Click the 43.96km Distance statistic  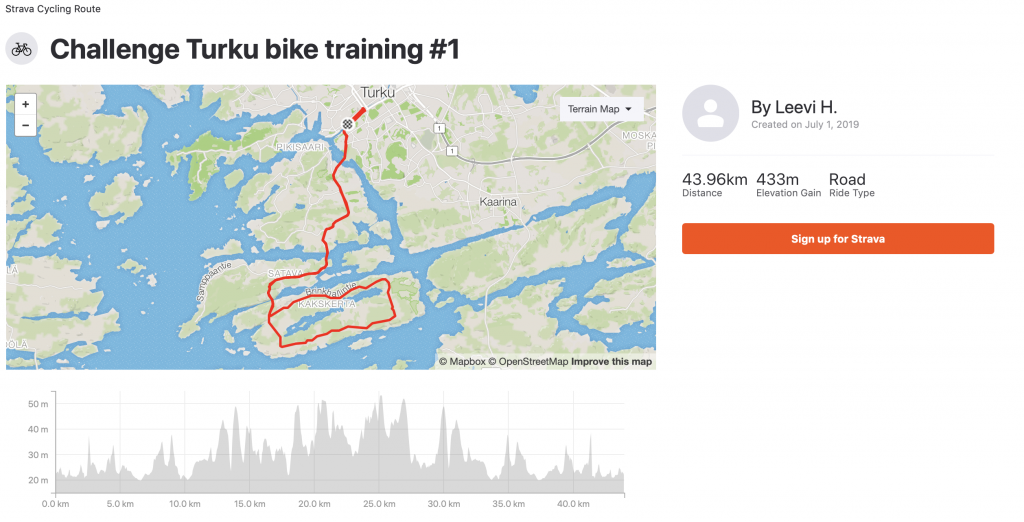coord(714,184)
